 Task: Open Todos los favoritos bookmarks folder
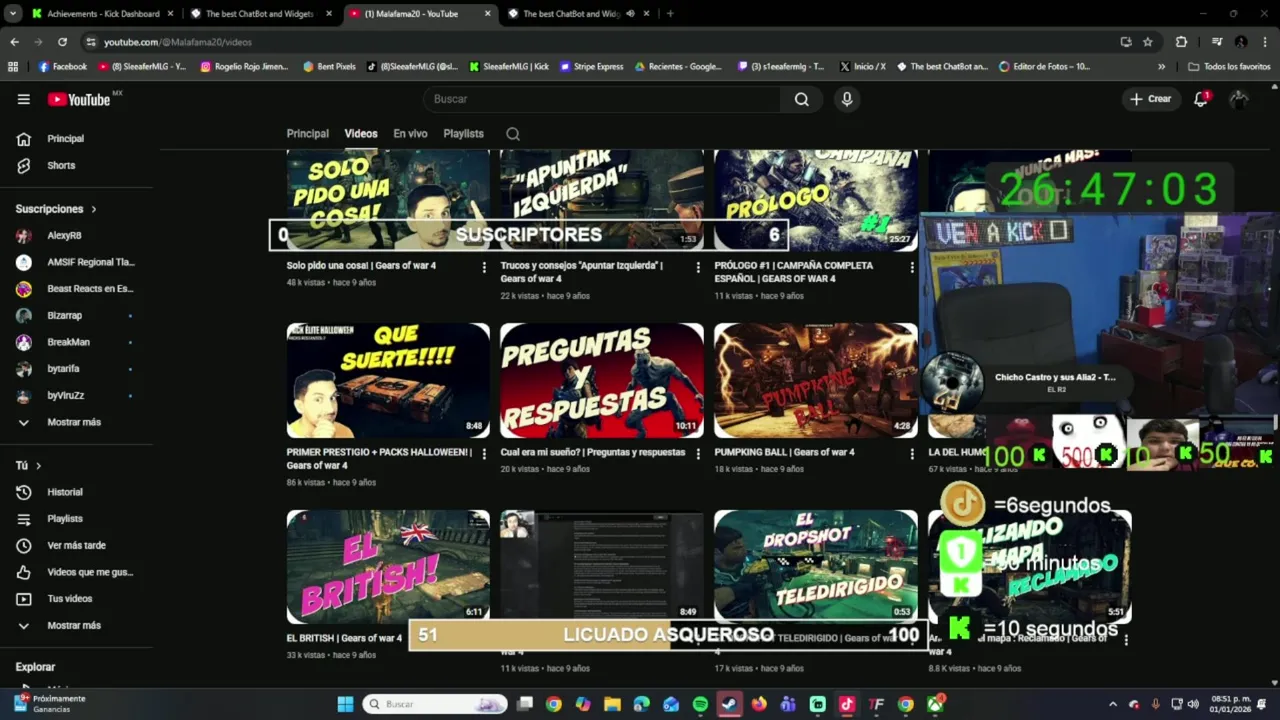coord(1230,67)
